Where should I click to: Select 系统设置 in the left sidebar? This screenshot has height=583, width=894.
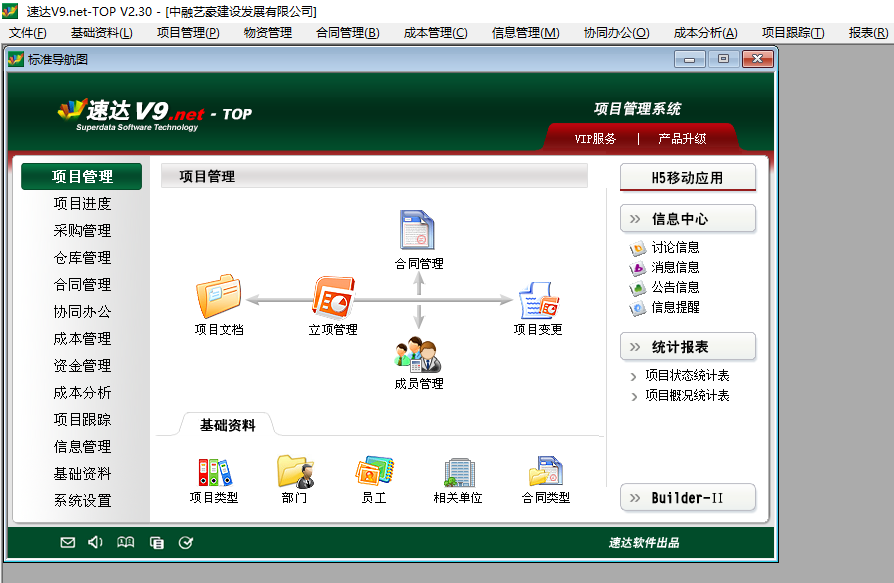tap(82, 501)
